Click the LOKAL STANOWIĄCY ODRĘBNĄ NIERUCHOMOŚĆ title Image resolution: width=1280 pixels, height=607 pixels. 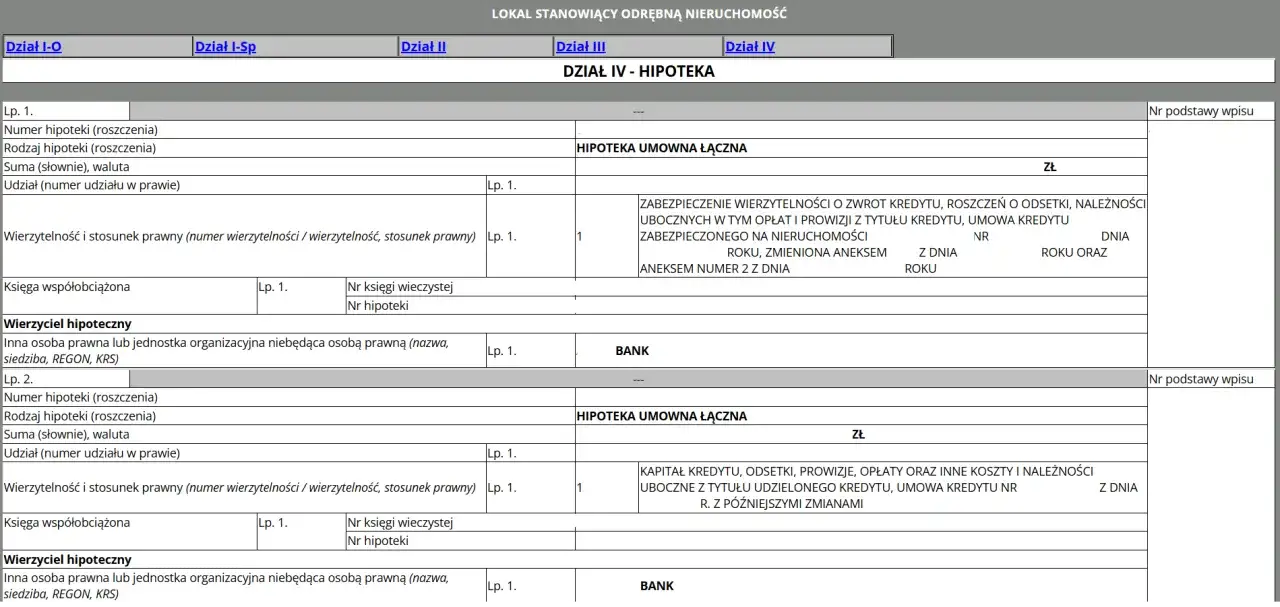(x=639, y=14)
